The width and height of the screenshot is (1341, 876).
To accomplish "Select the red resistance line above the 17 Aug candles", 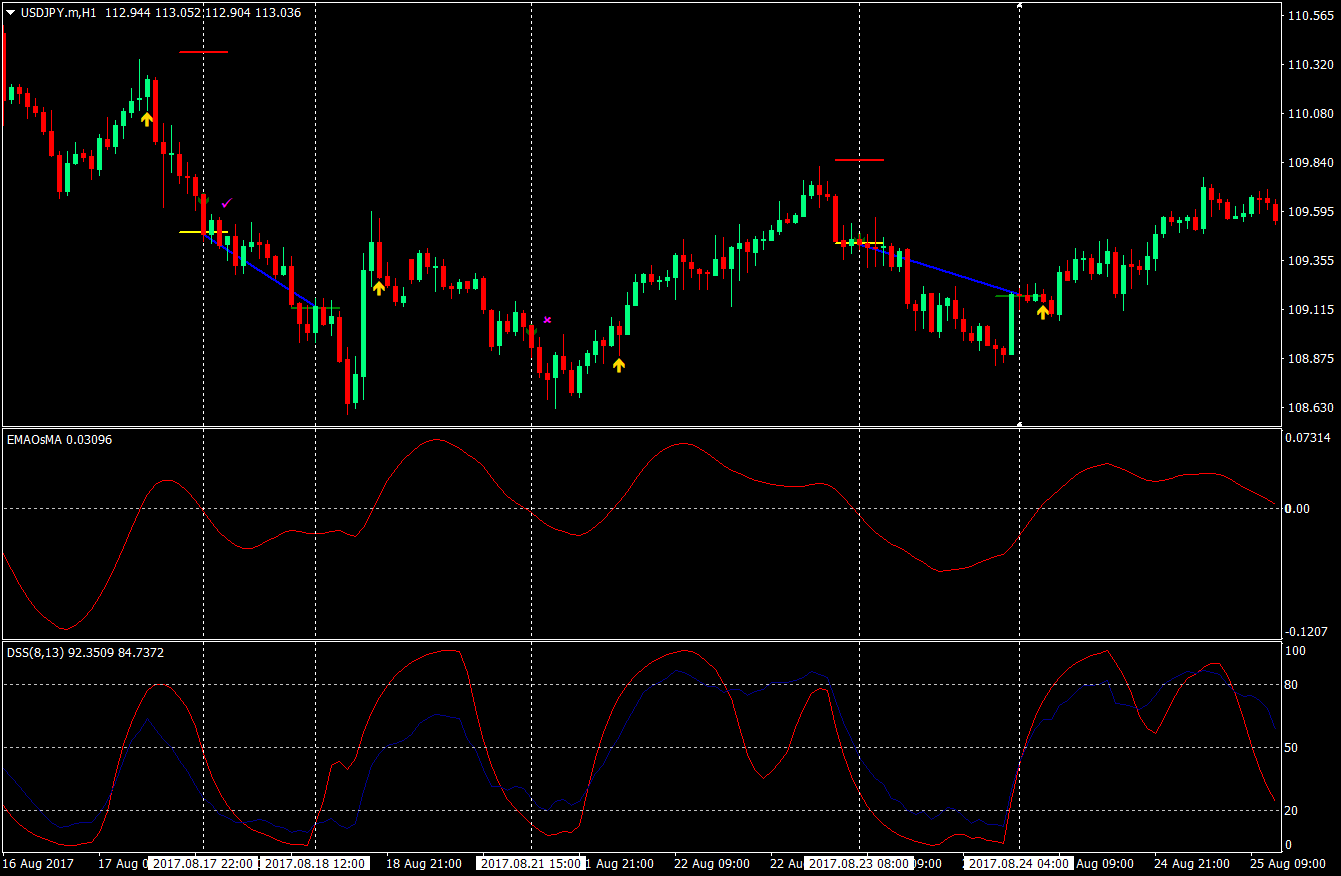I will pyautogui.click(x=205, y=52).
